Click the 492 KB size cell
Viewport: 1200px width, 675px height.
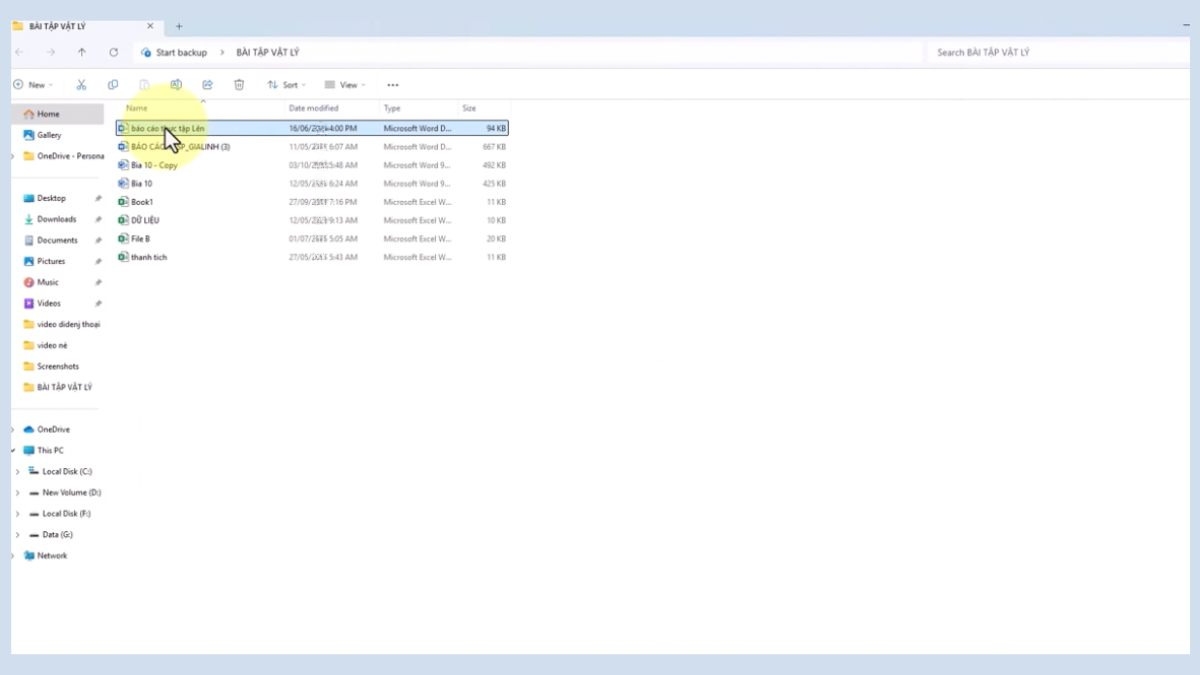[494, 165]
